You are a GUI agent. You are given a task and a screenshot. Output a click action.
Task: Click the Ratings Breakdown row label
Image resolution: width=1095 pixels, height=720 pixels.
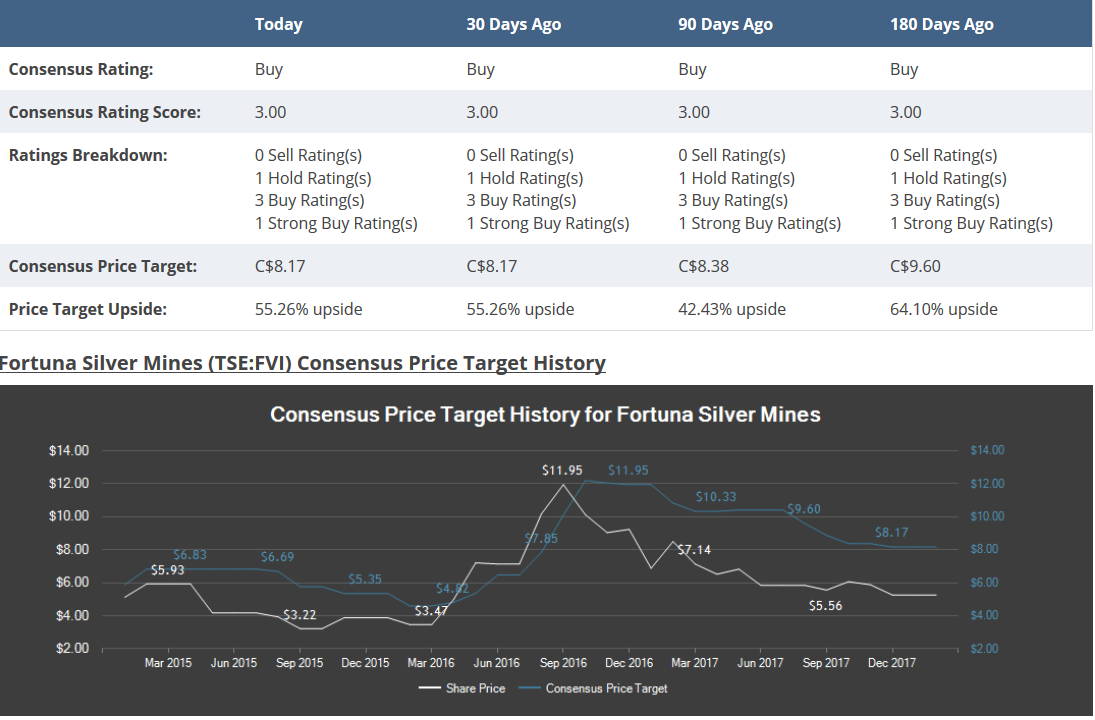[x=88, y=155]
